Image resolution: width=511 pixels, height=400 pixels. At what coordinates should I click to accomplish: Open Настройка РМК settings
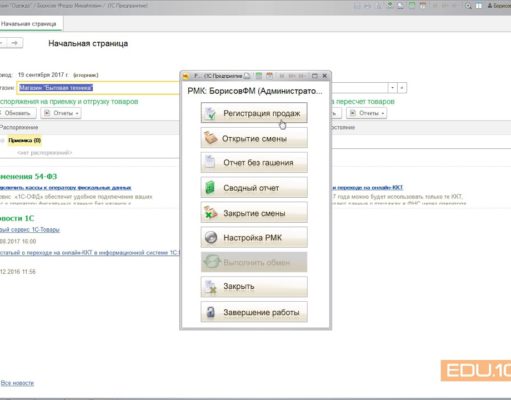[x=254, y=237]
